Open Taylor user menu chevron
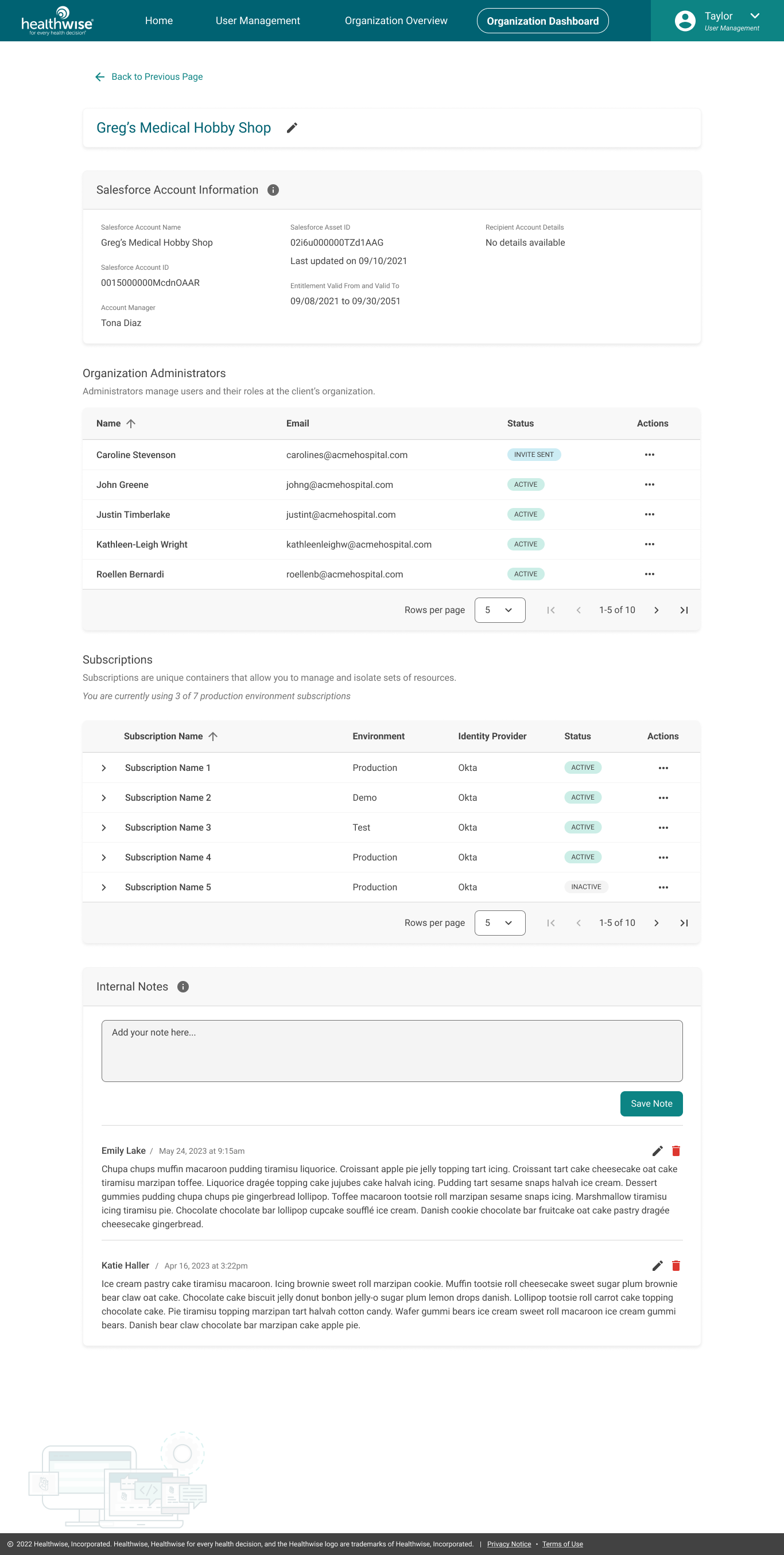The width and height of the screenshot is (784, 1555). [x=754, y=15]
